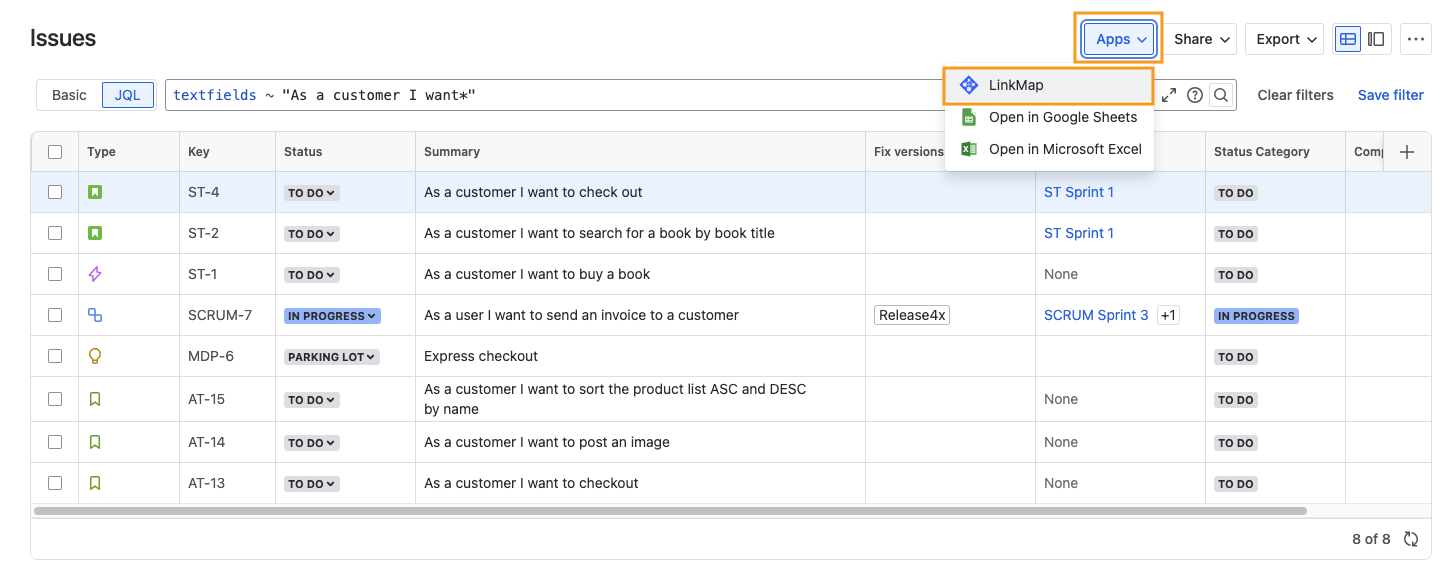The width and height of the screenshot is (1444, 577).
Task: Click the refresh results icon
Action: (x=1411, y=539)
